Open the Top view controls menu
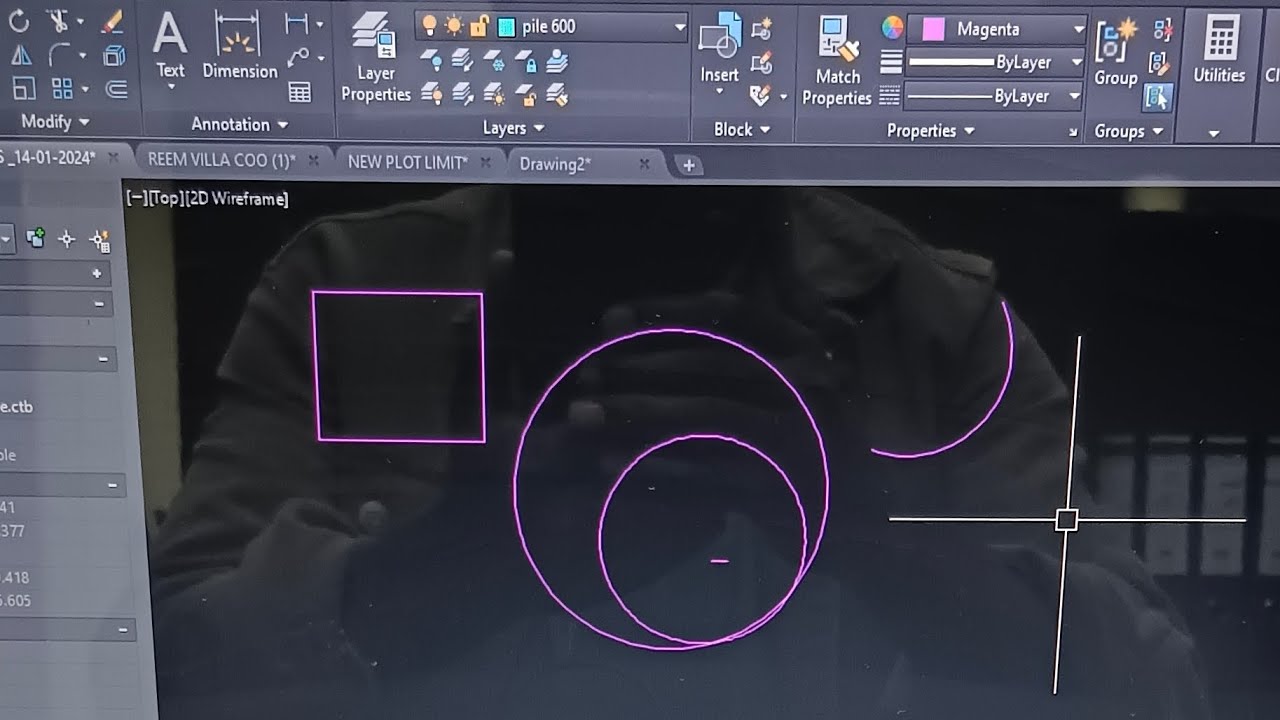The image size is (1280, 720). [167, 198]
